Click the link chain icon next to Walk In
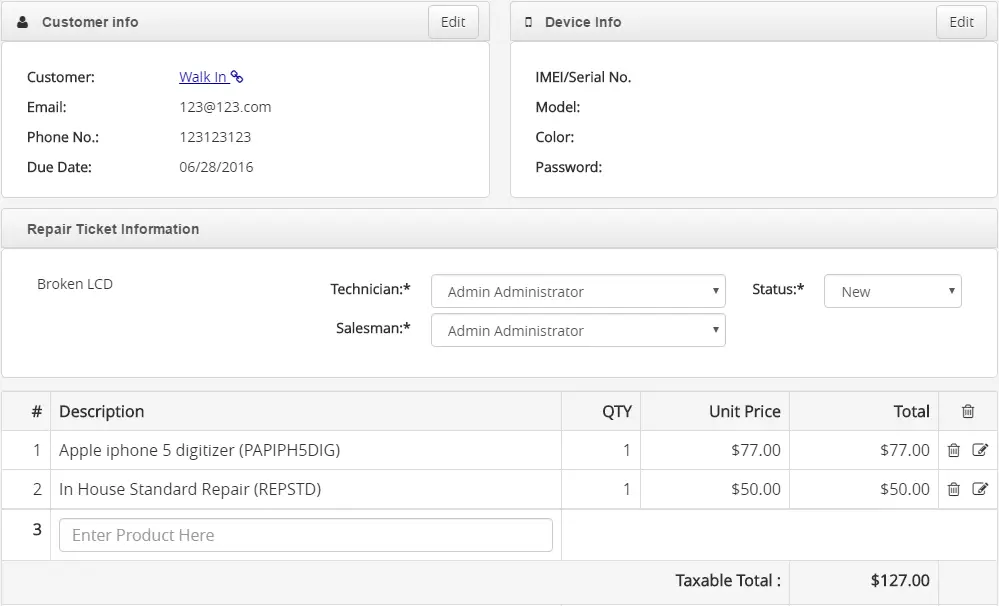 [x=237, y=76]
